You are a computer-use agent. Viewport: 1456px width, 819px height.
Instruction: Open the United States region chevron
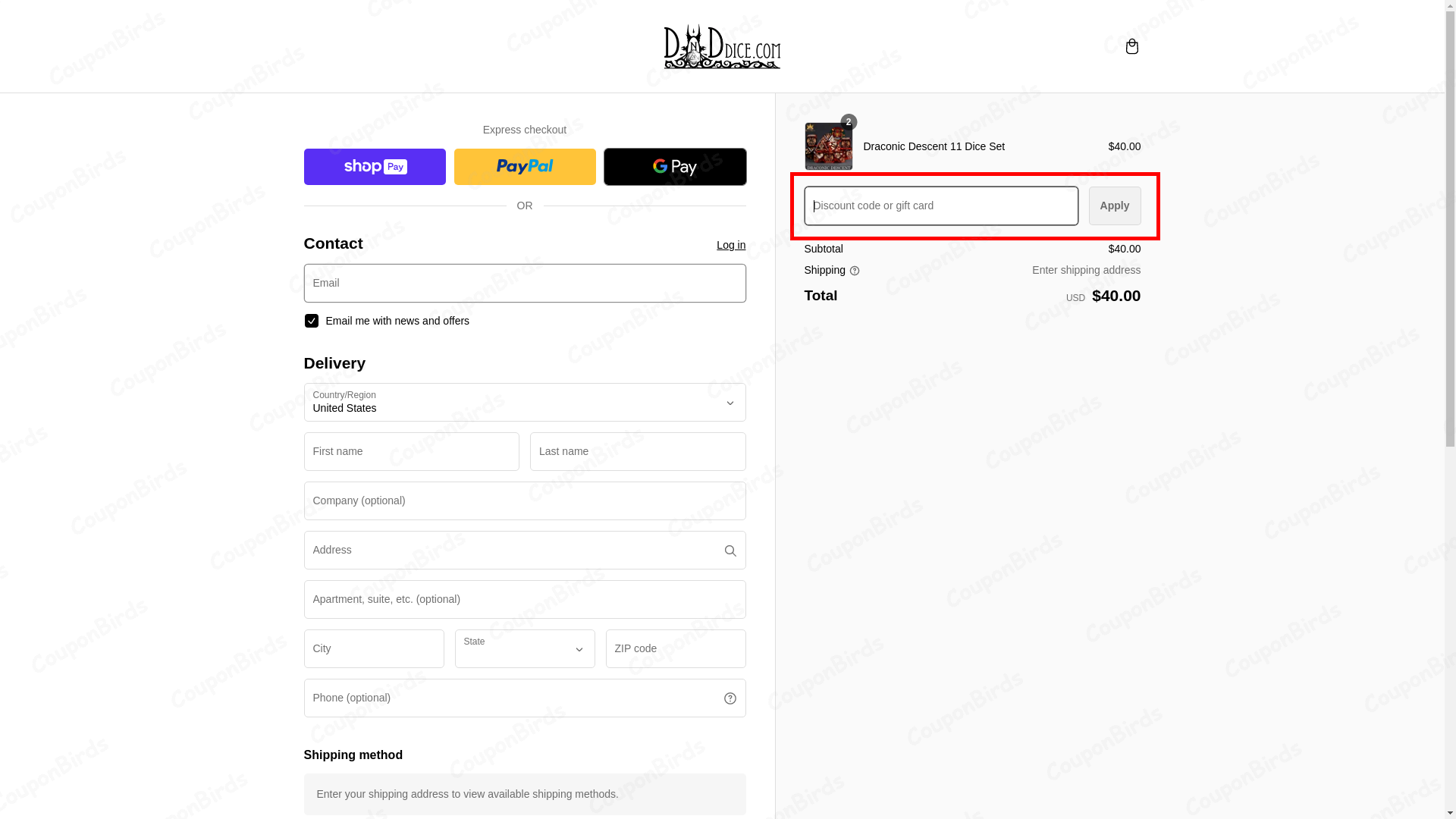pos(730,403)
